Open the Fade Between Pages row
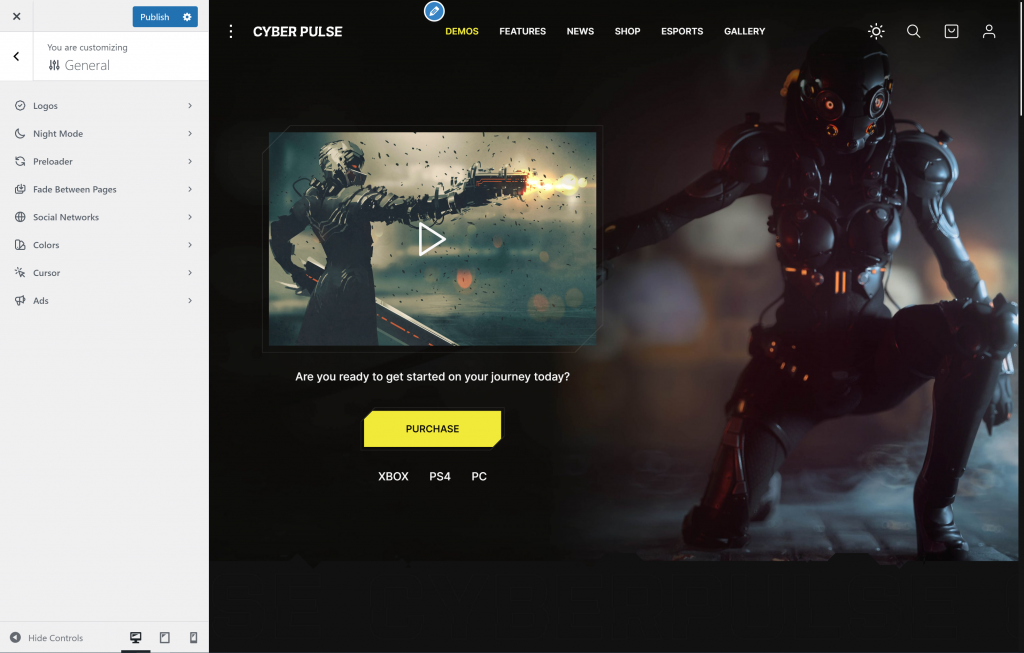The image size is (1024, 653). (104, 189)
